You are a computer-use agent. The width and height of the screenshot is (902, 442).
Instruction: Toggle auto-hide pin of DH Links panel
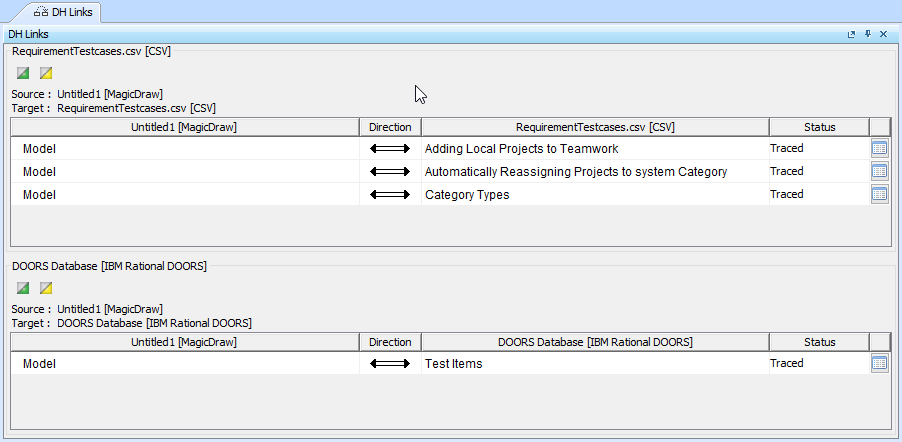[868, 35]
